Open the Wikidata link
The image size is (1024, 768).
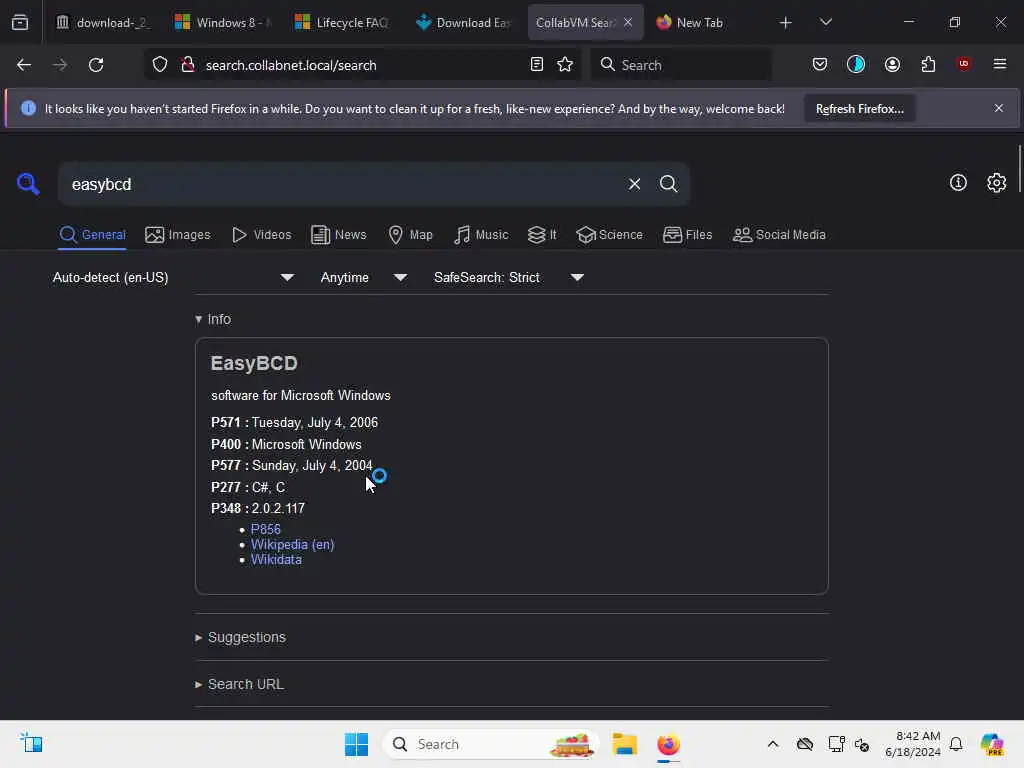[276, 560]
